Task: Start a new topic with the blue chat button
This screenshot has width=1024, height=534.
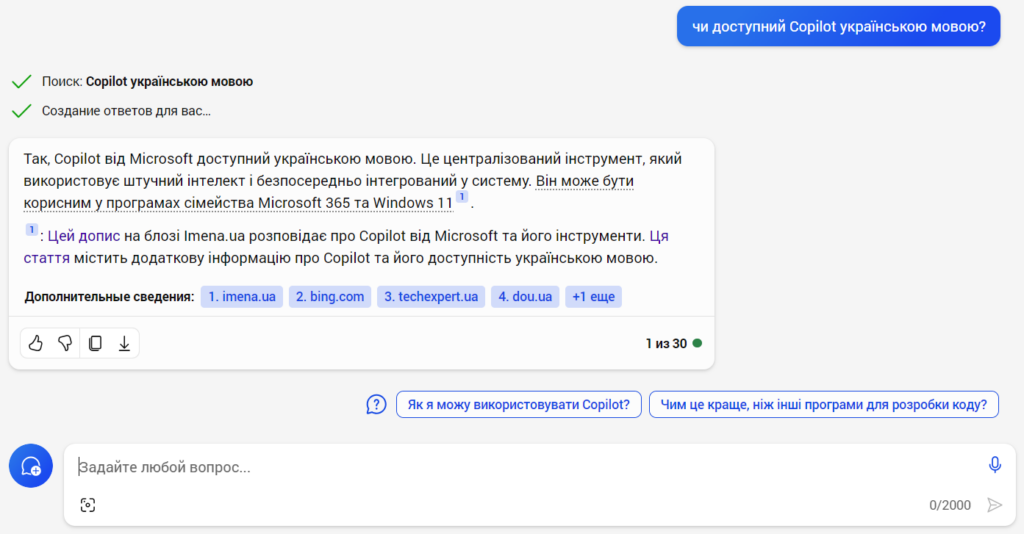Action: pyautogui.click(x=31, y=466)
